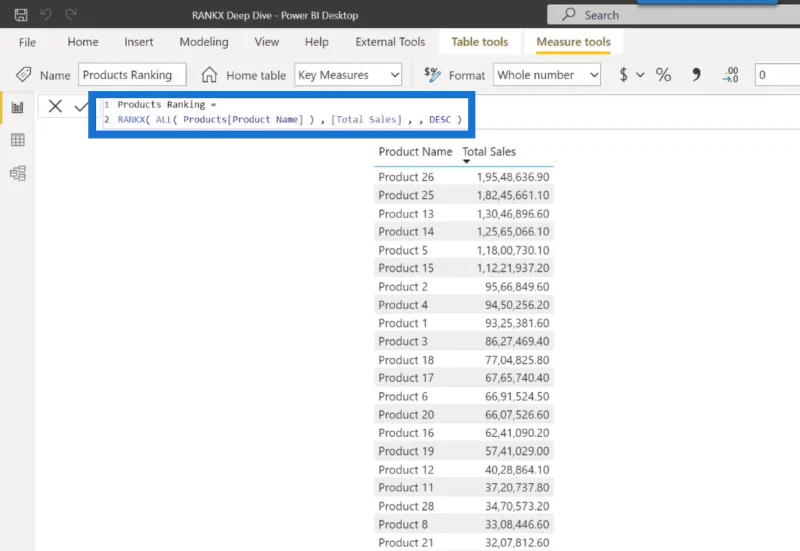Click the Redo arrow icon

(71, 15)
